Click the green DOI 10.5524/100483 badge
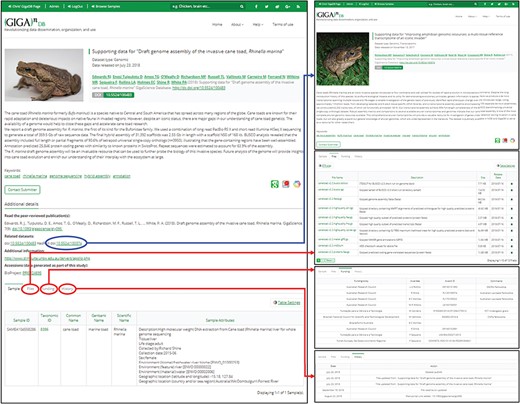This screenshot has width=520, height=404. (x=113, y=95)
